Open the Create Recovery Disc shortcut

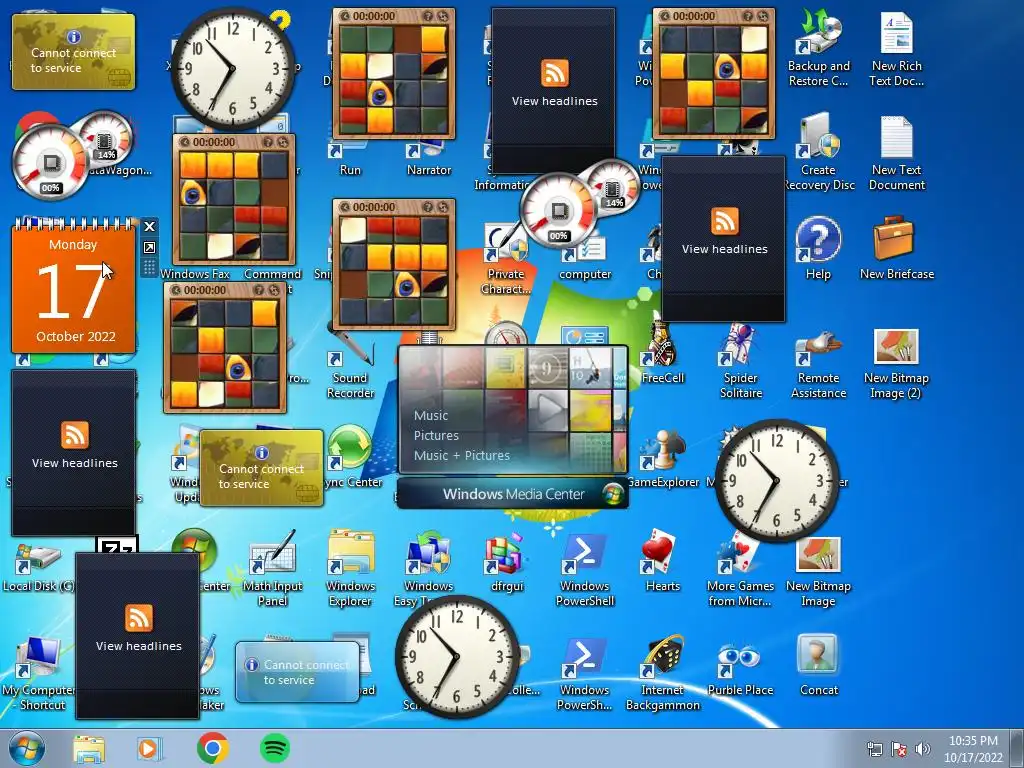coord(818,153)
